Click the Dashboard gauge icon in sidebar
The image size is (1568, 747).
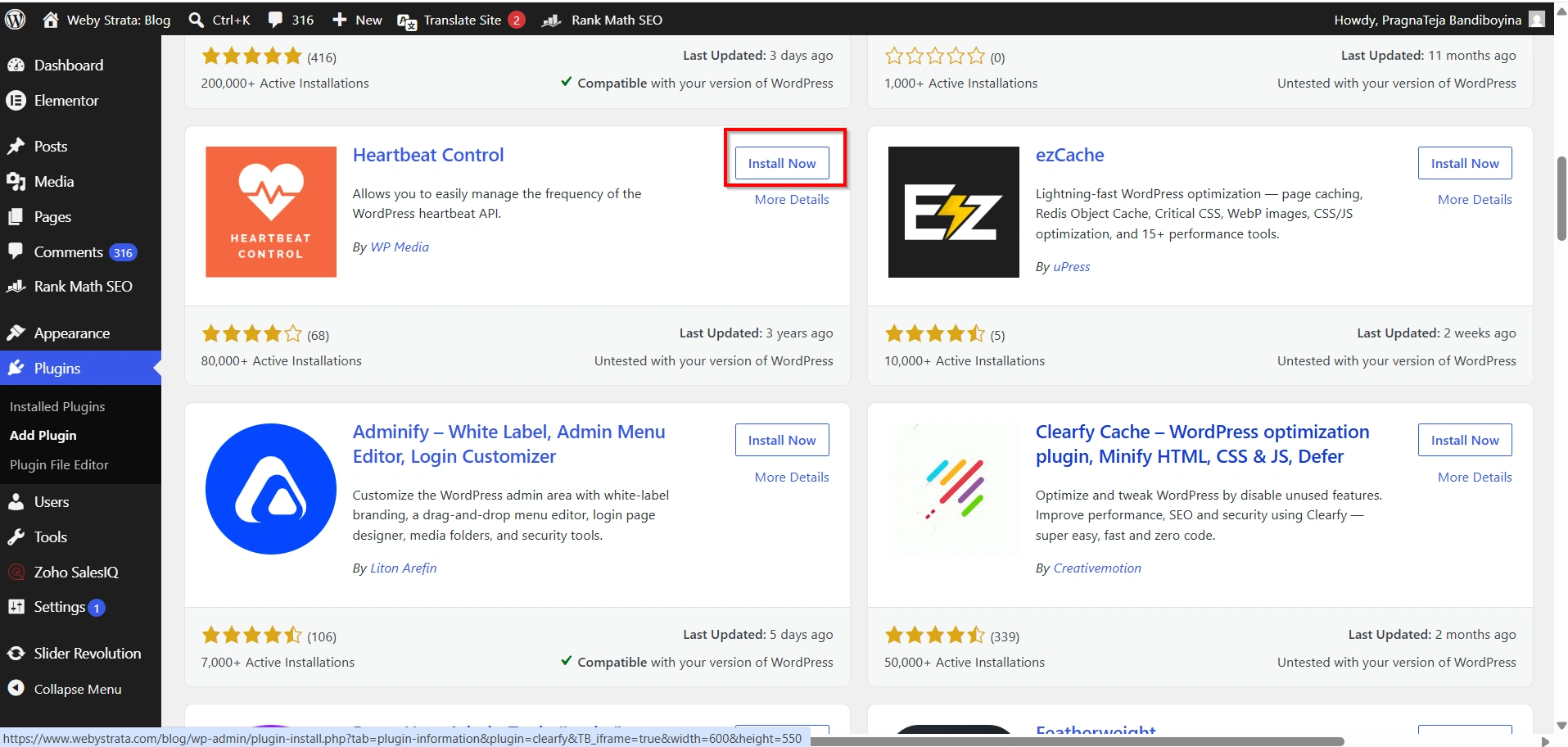16,65
